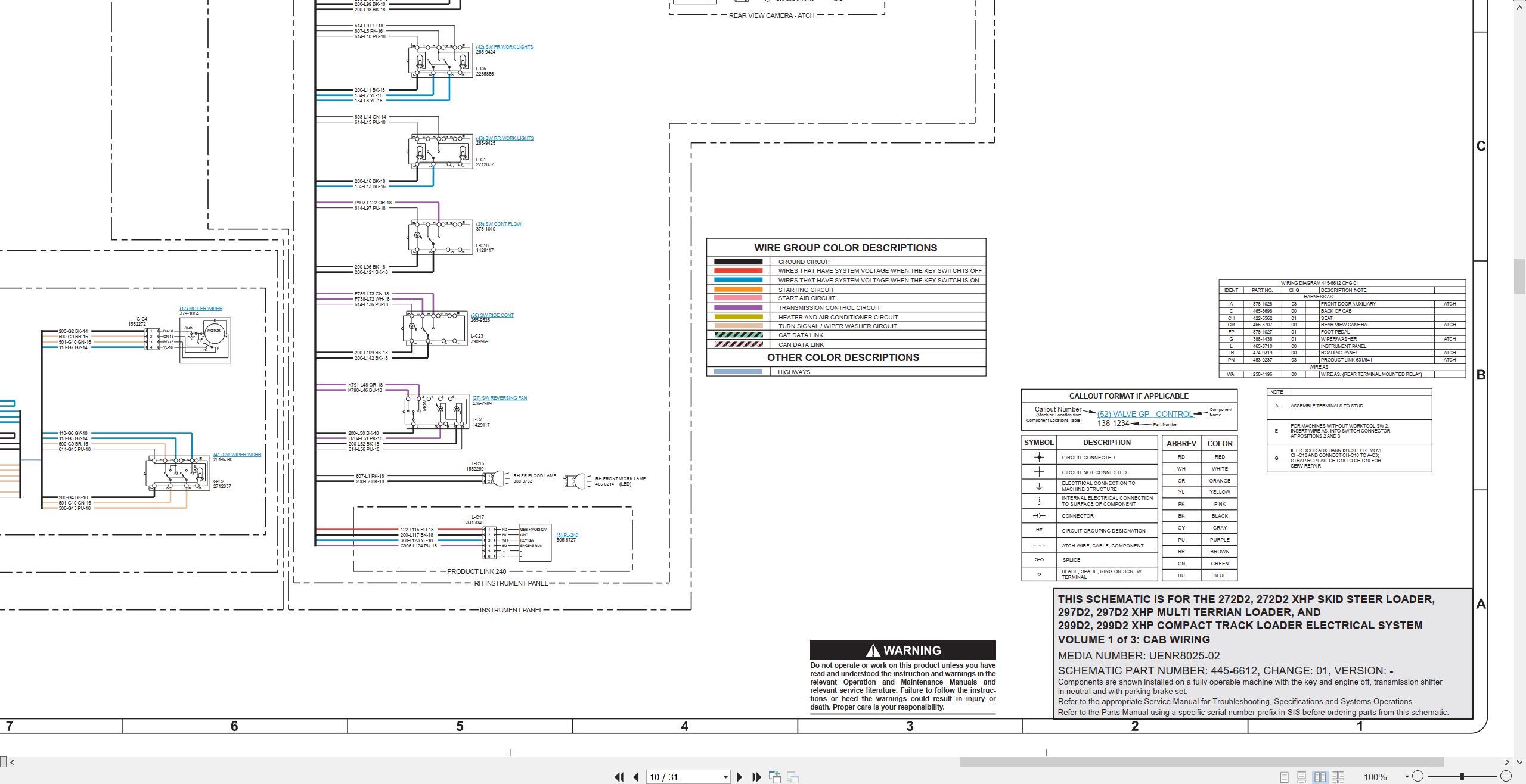Click the OTHER COLOR DESCRIPTIONS heading
Viewport: 1526px width, 784px height.
tap(843, 357)
